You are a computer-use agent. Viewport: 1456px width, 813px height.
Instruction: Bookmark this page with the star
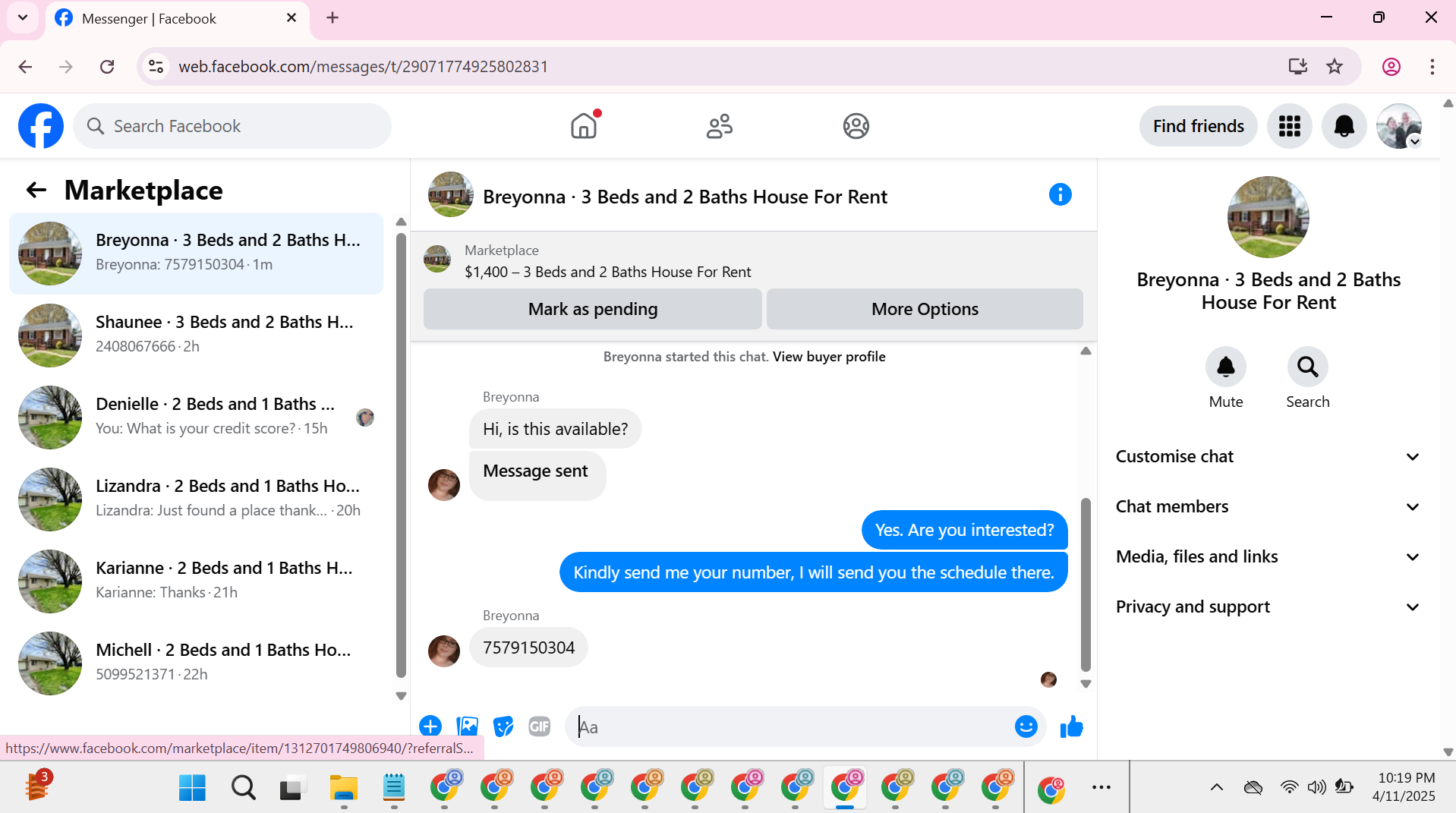[1335, 67]
